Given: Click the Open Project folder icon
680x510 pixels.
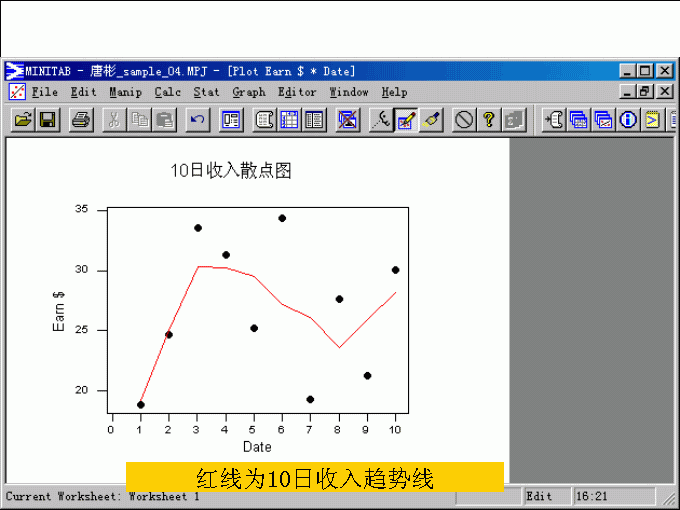Looking at the screenshot, I should point(22,120).
